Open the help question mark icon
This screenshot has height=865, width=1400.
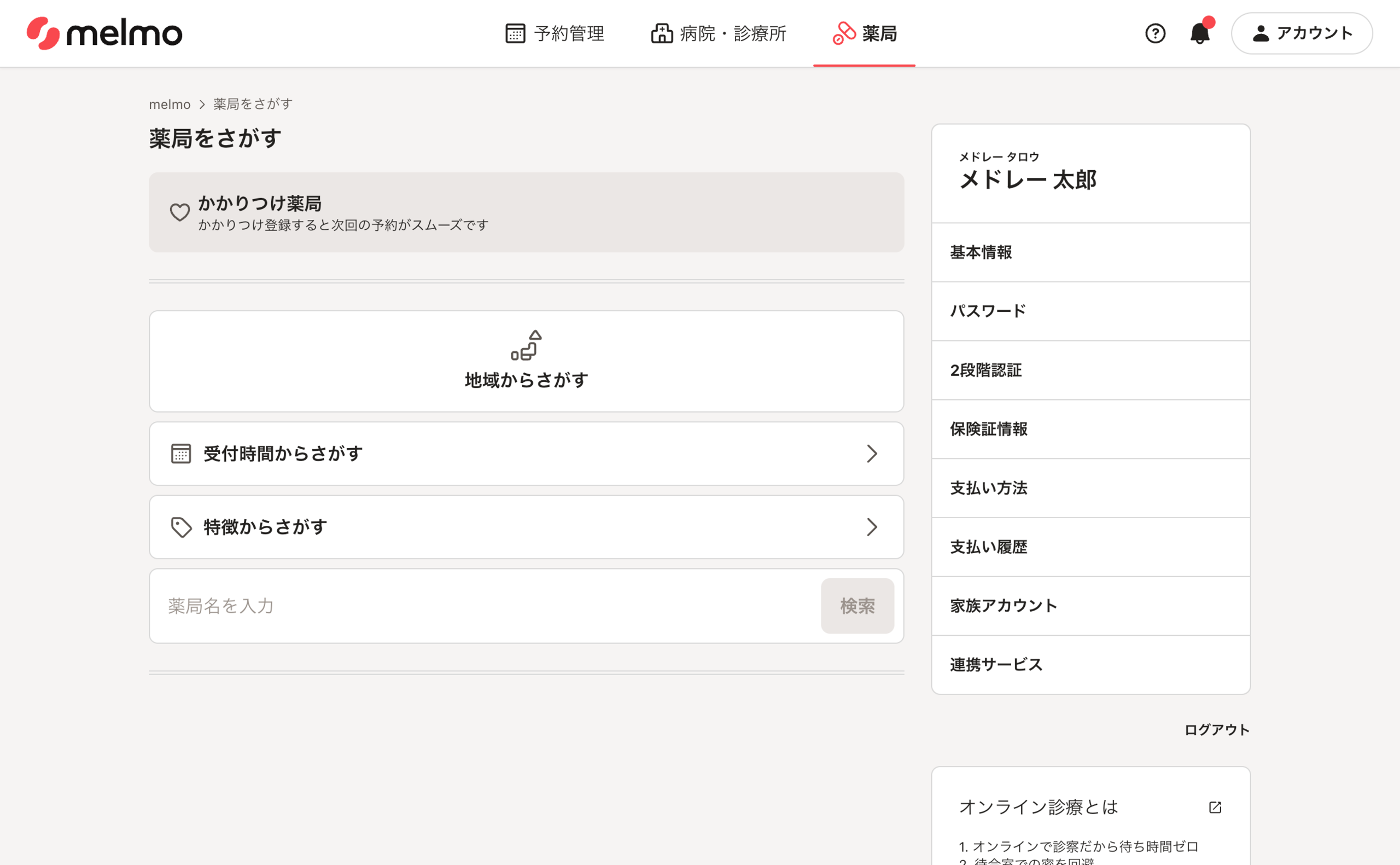1155,33
